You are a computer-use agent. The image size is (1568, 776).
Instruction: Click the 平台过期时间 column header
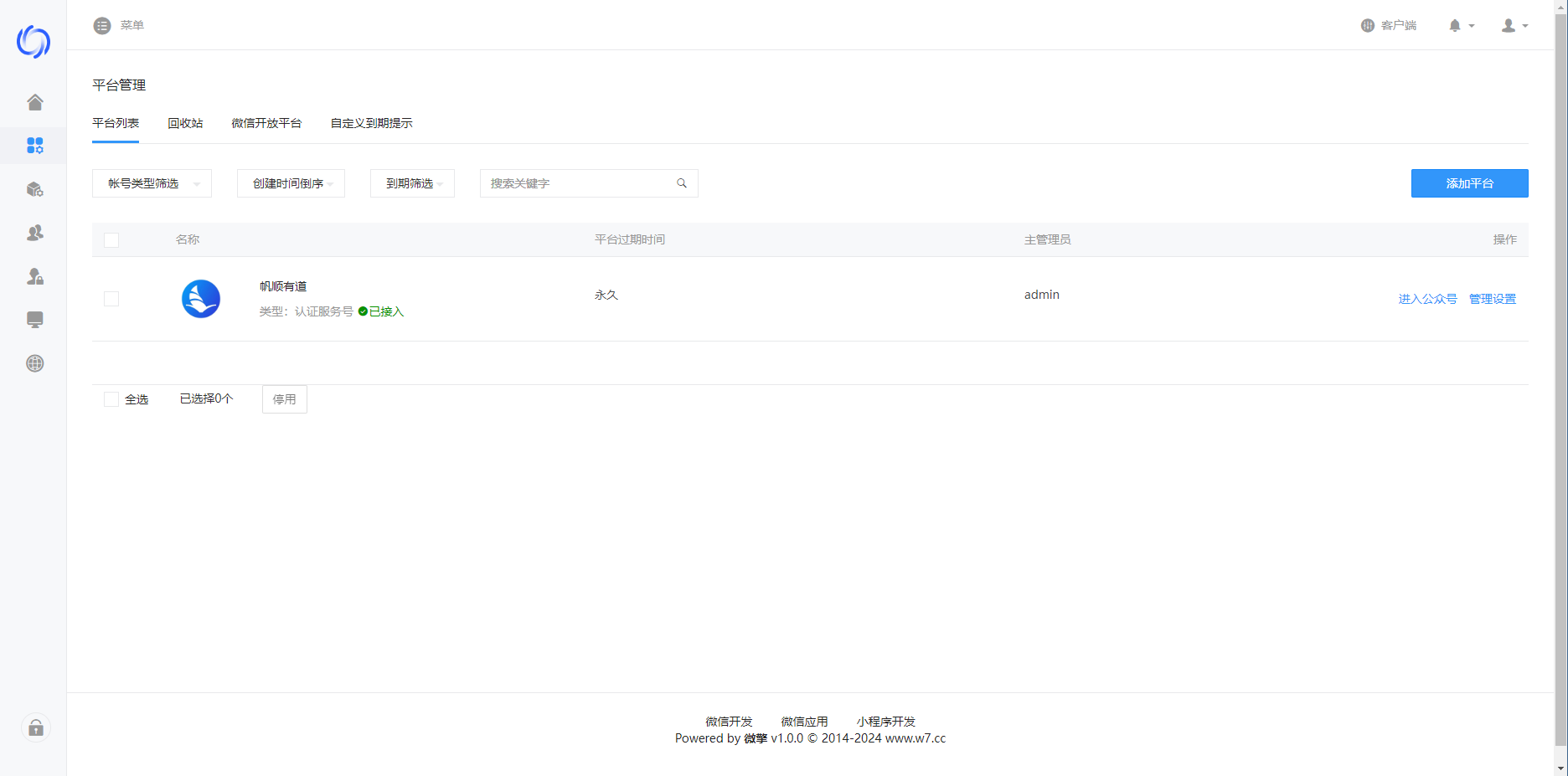(630, 239)
